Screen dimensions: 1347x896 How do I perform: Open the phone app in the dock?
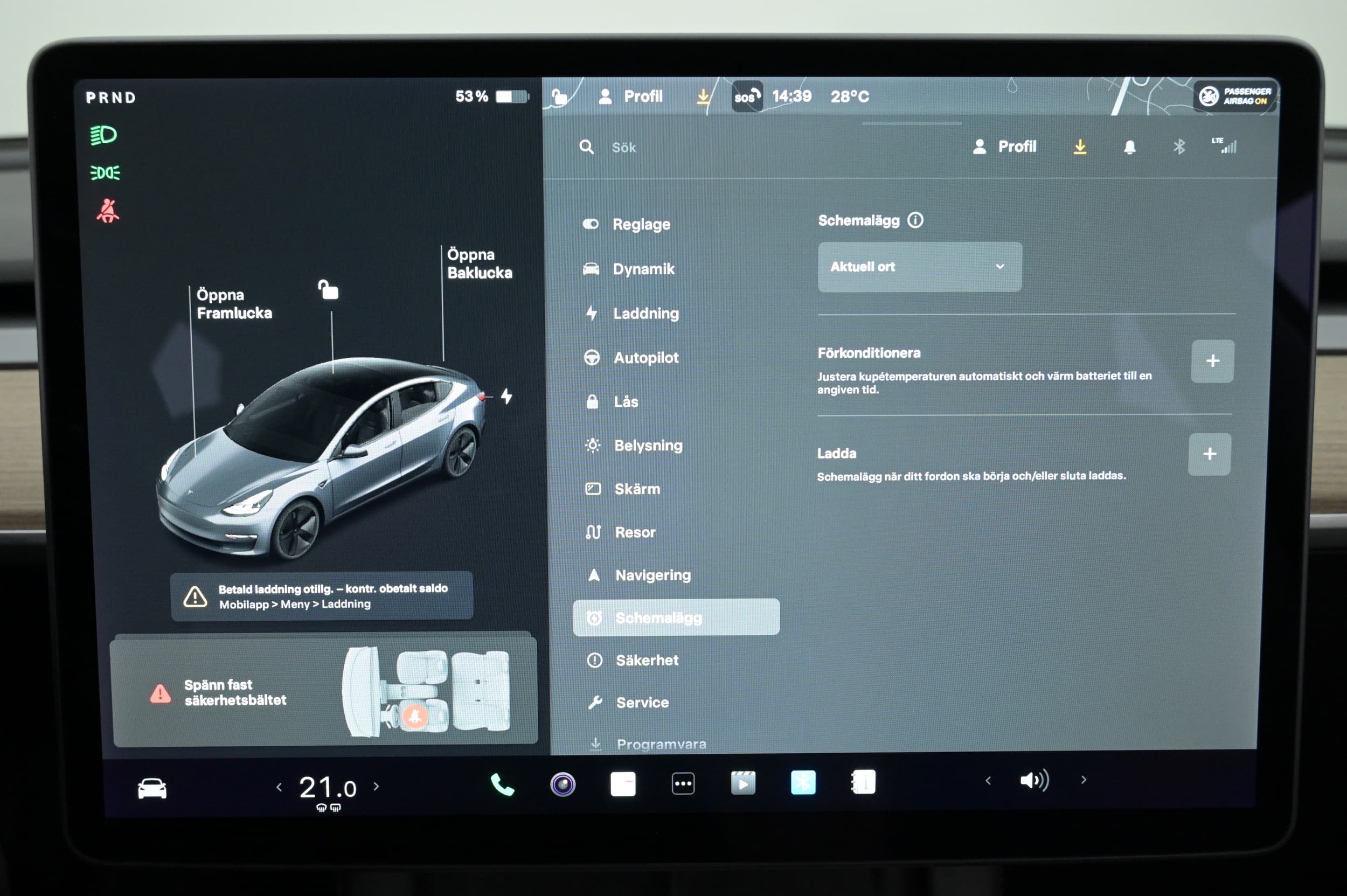(502, 784)
